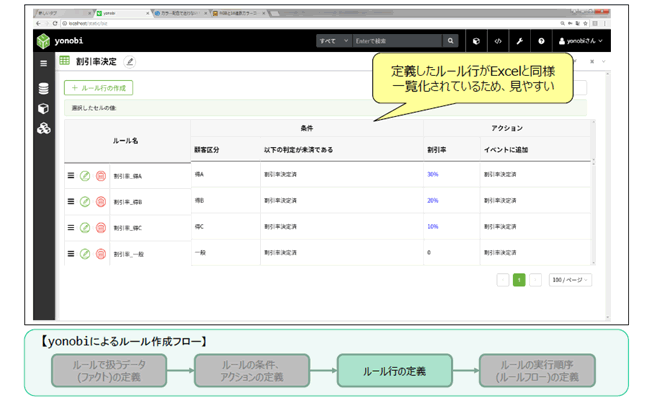Click the browser back arrow
Screen dimensions: 650x400
point(39,24)
